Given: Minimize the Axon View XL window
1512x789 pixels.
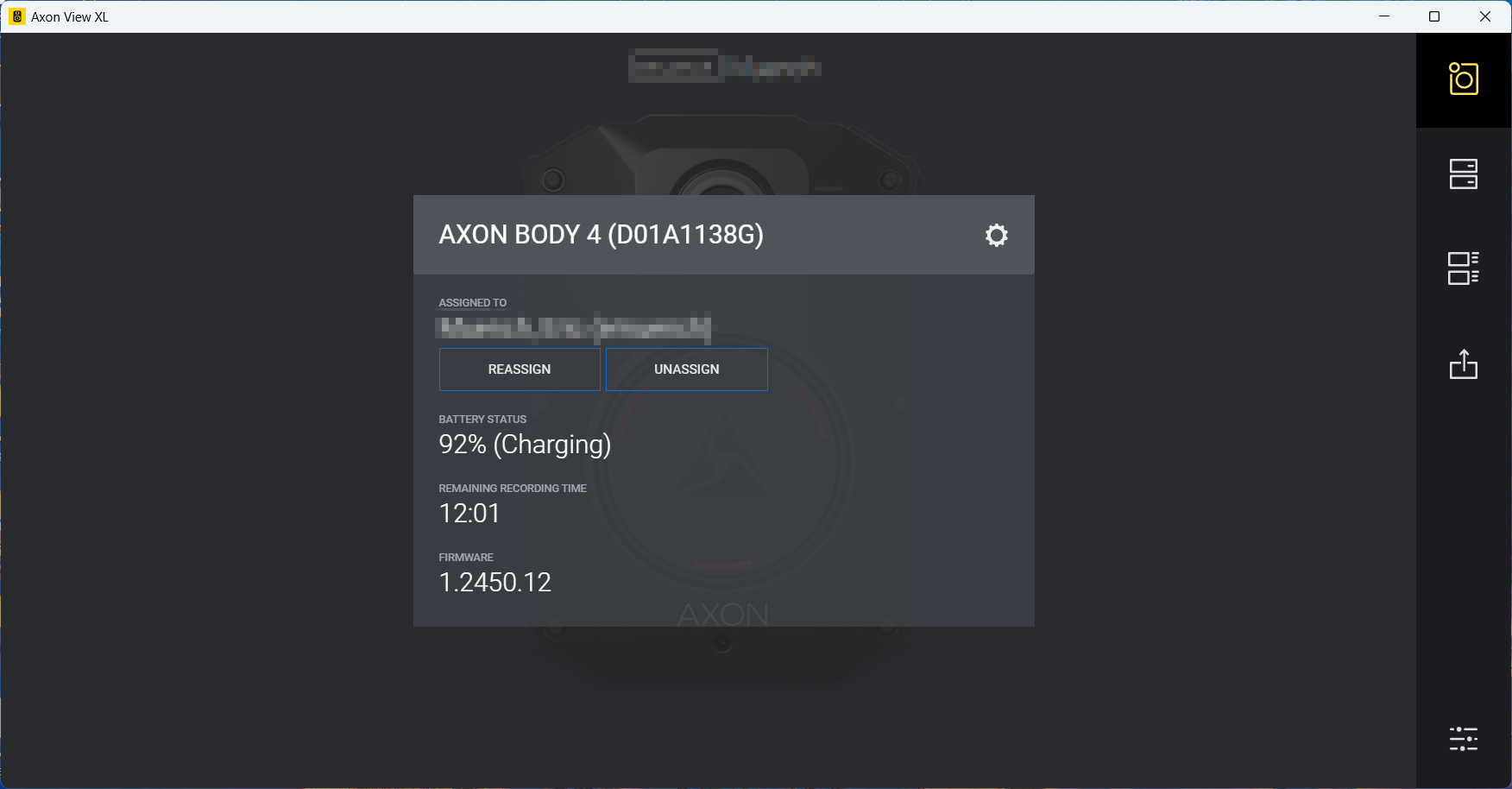Looking at the screenshot, I should click(1384, 16).
